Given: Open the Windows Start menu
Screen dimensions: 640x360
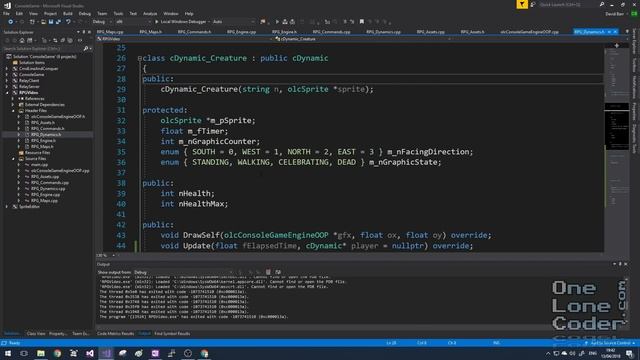Looking at the screenshot, I should pos(8,353).
